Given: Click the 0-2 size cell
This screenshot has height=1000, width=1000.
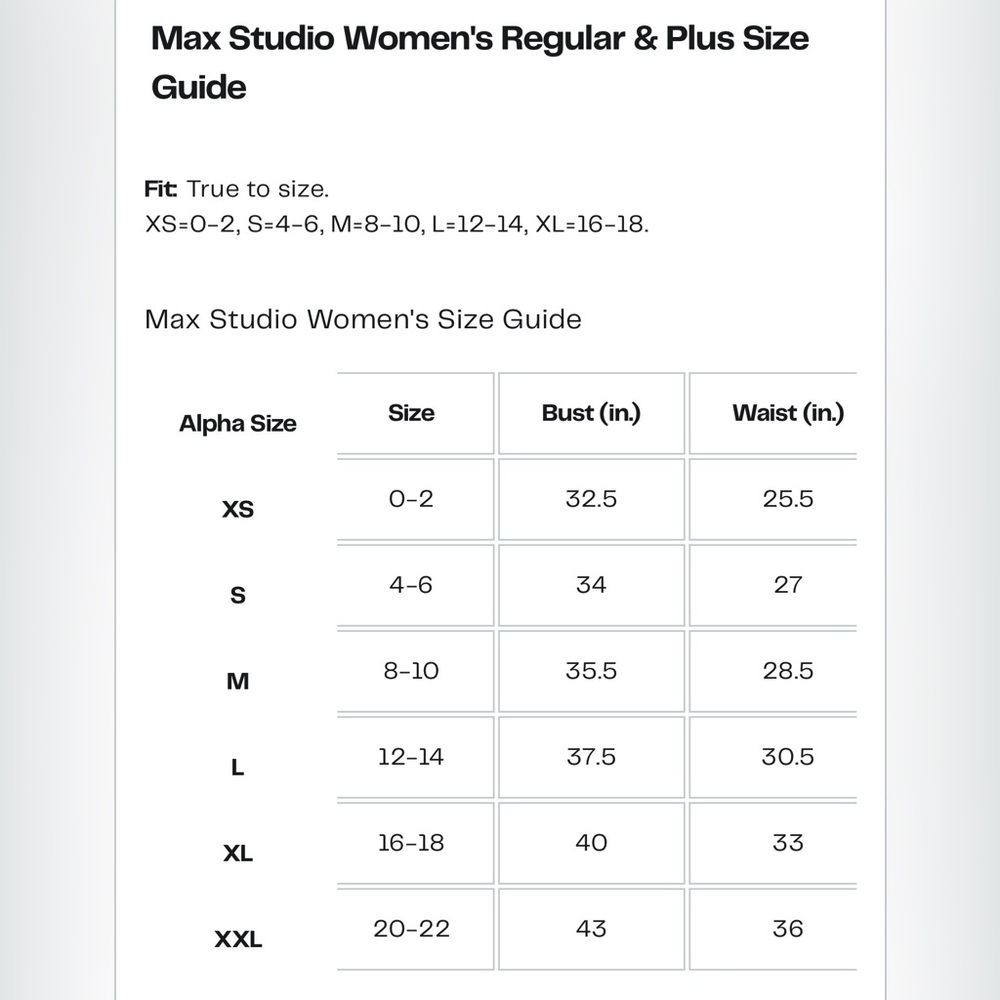Looking at the screenshot, I should coord(411,499).
